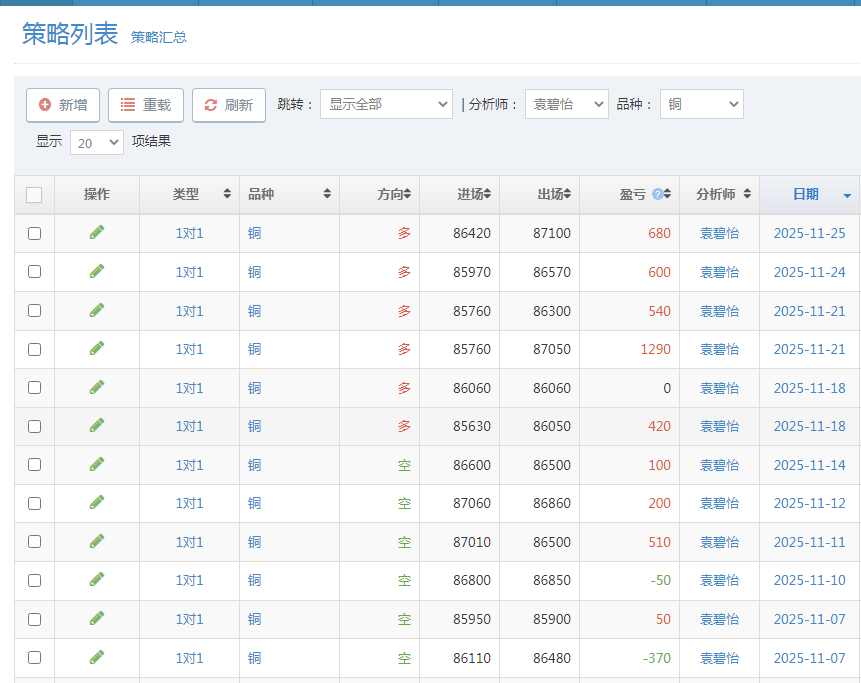Open the 1对1 link in the first row
Screen dimensions: 861x683
point(188,233)
